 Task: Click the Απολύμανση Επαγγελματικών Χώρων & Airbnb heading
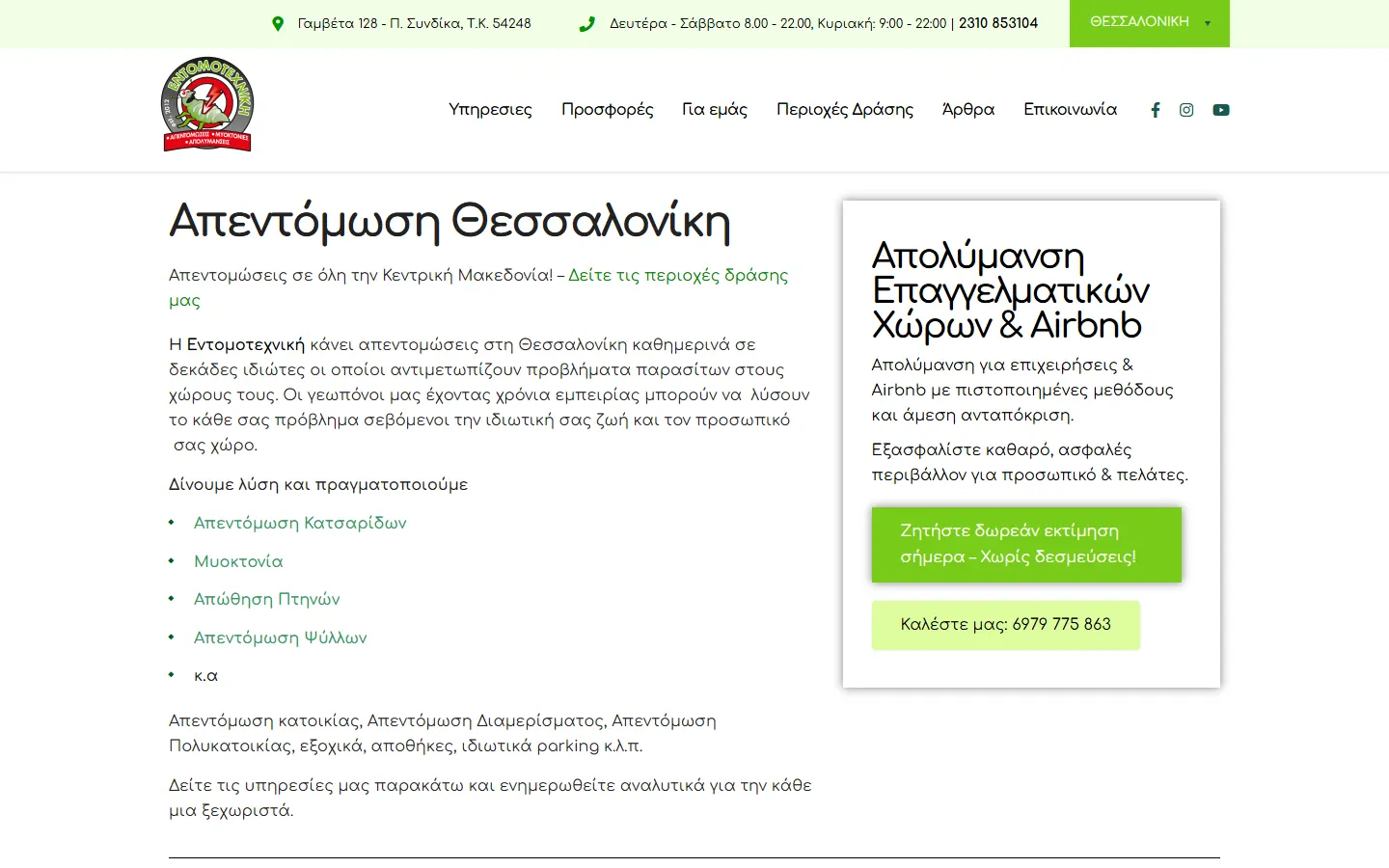click(x=1011, y=290)
